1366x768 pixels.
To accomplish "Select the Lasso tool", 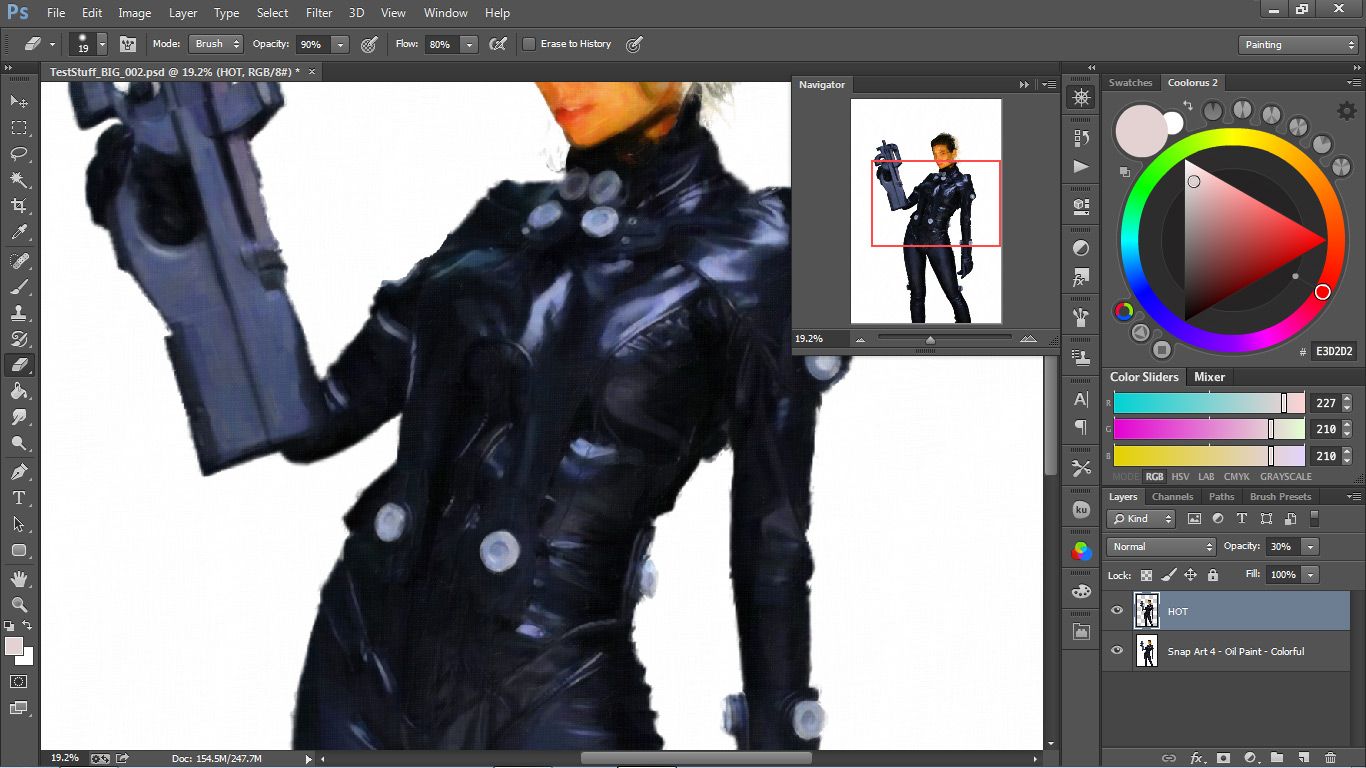I will [19, 154].
